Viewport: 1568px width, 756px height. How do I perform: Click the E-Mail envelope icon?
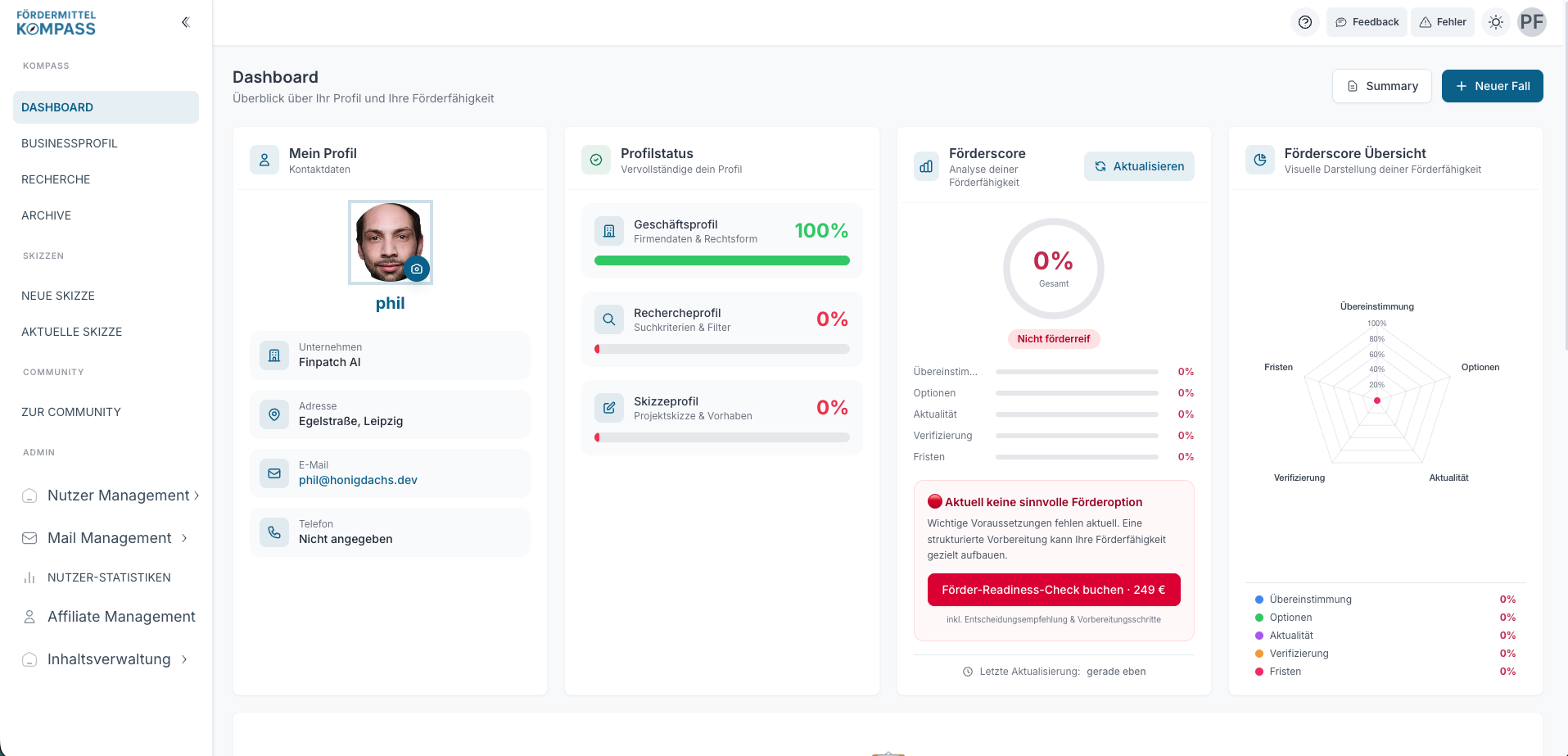(274, 473)
